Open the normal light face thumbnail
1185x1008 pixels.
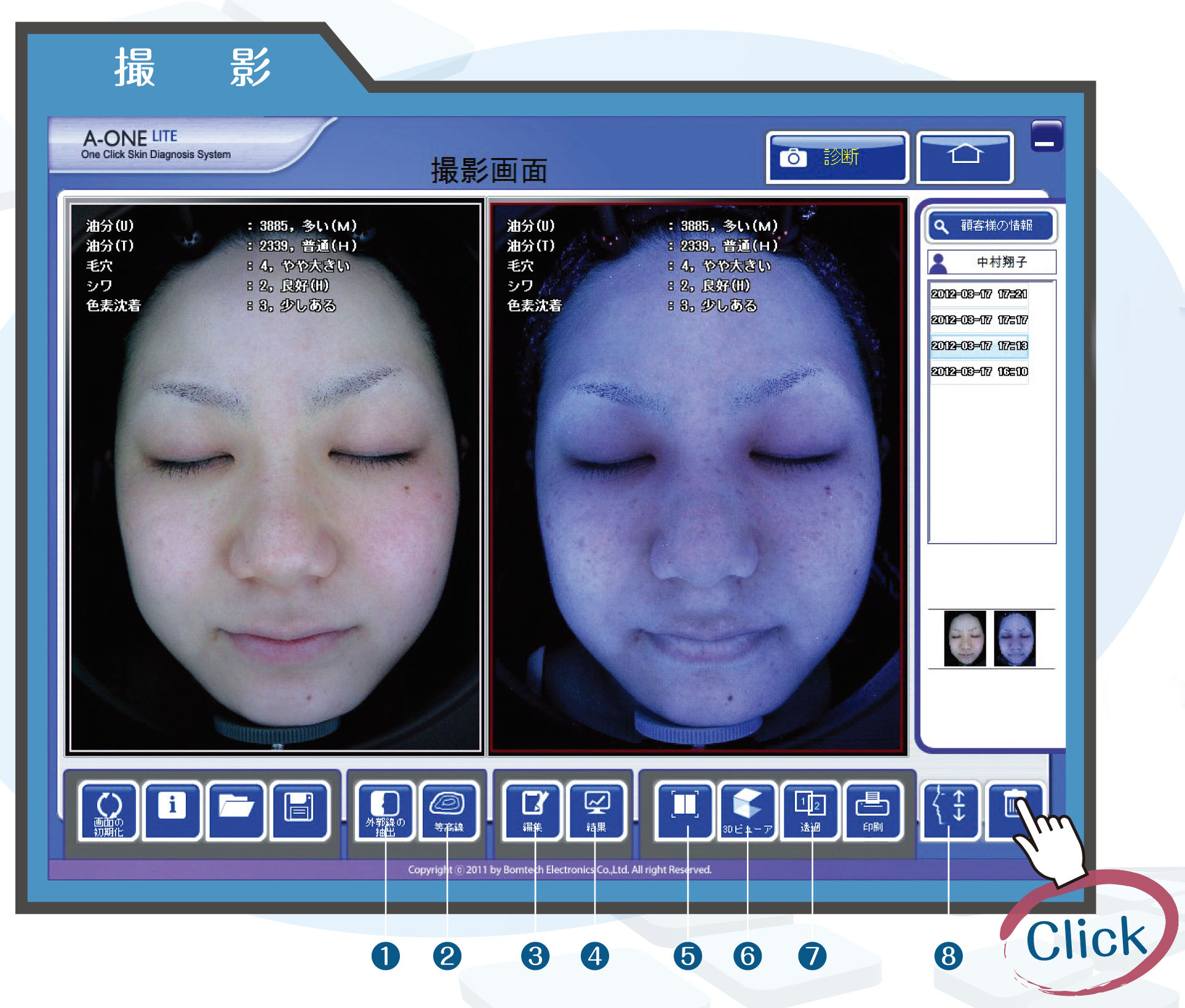point(965,638)
